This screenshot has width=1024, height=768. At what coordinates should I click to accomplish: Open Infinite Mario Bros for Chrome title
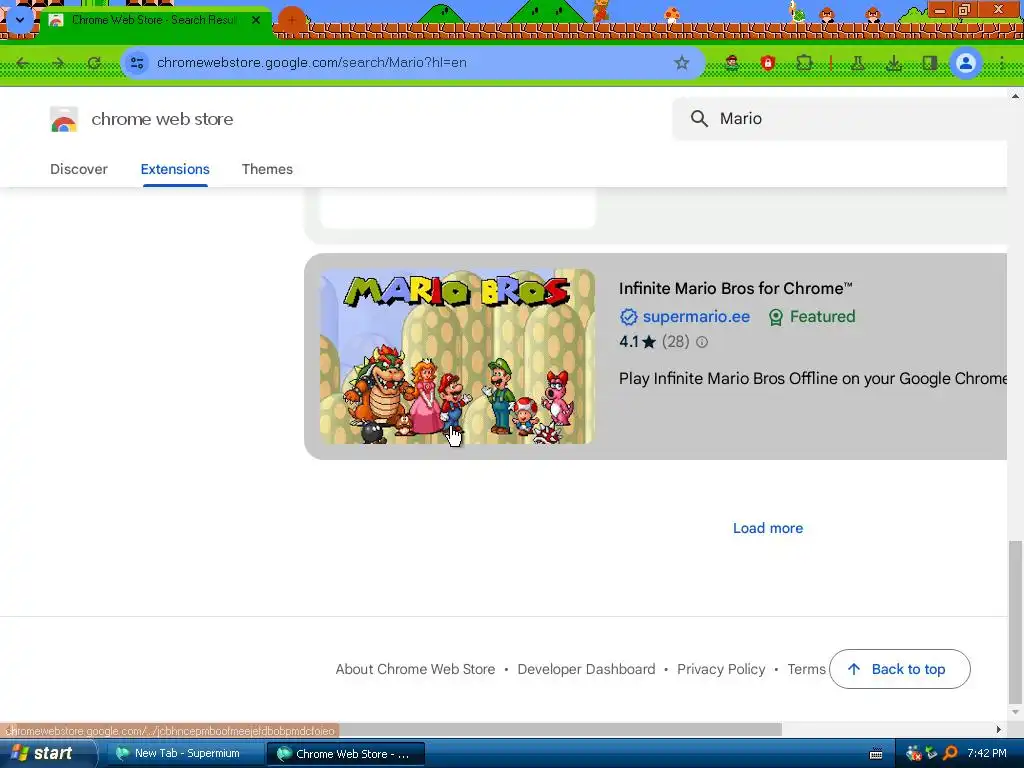(735, 288)
